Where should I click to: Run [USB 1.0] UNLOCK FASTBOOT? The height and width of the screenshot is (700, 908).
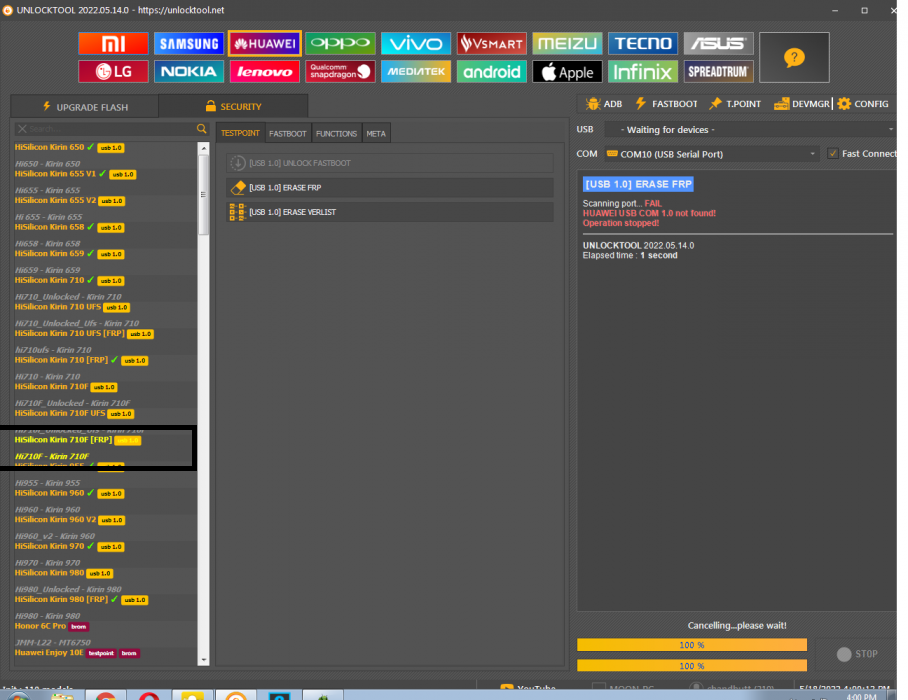click(x=390, y=163)
